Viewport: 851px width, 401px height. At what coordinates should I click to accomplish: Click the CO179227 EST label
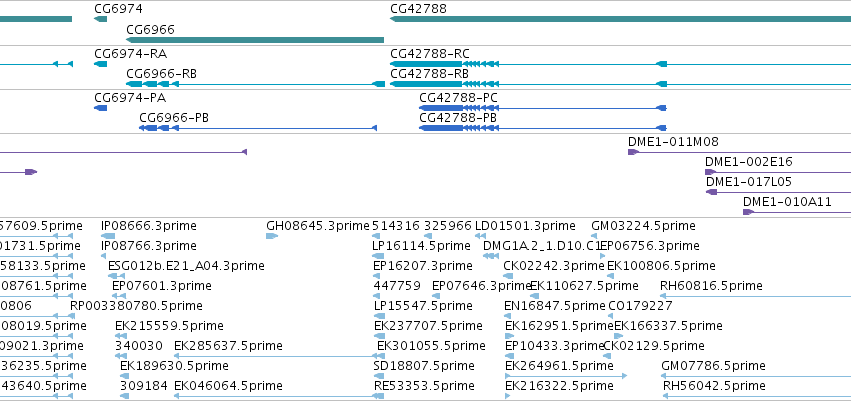point(640,306)
